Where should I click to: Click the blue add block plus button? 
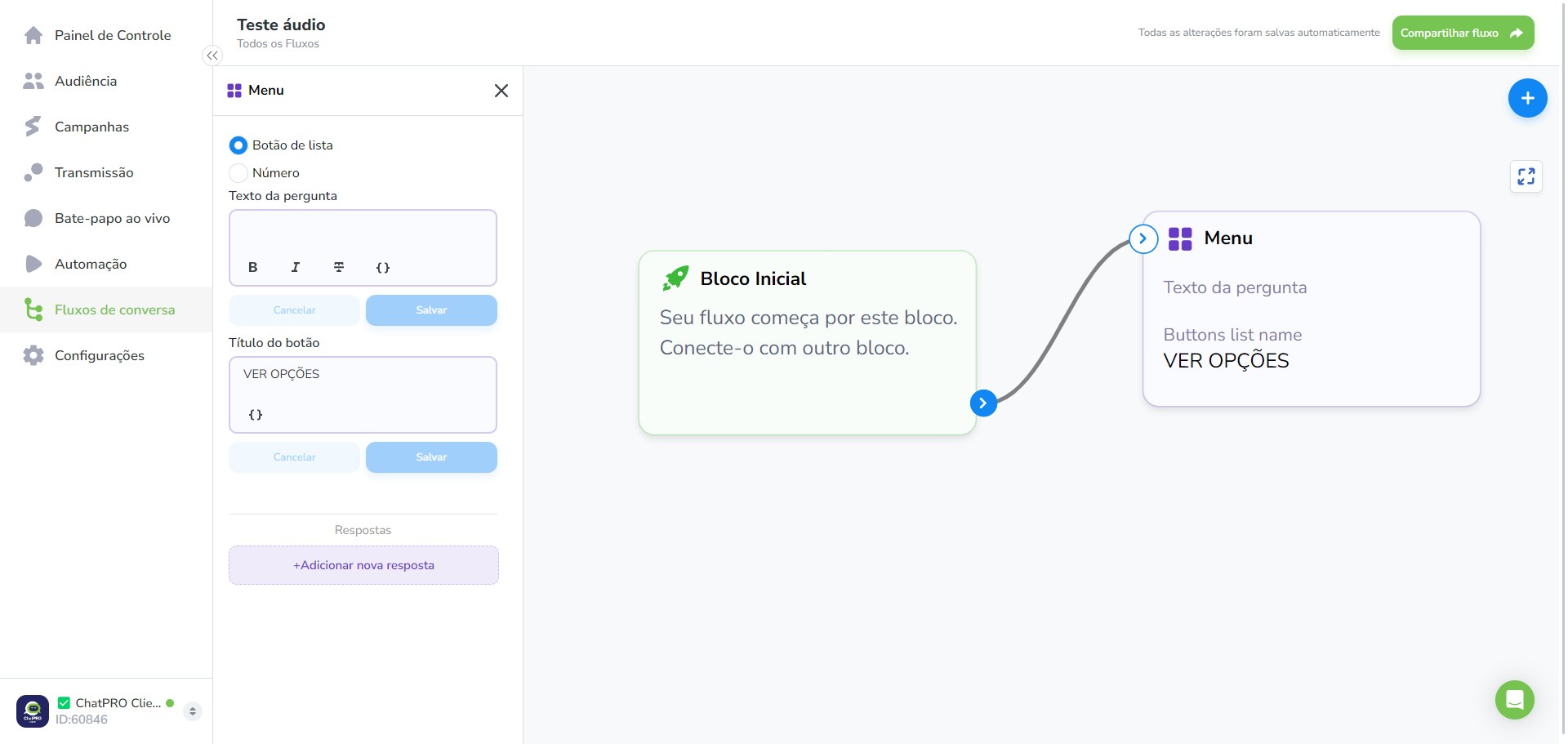[x=1527, y=98]
